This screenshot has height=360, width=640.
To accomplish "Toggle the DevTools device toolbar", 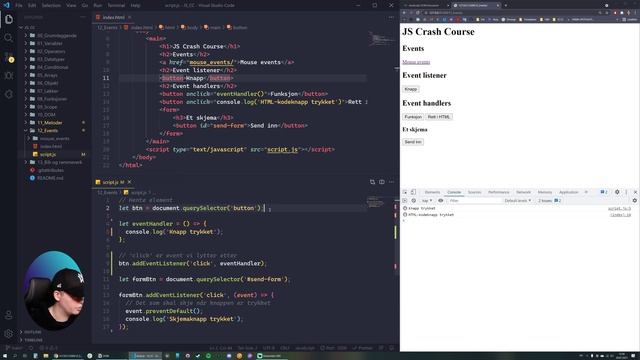I will point(413,192).
